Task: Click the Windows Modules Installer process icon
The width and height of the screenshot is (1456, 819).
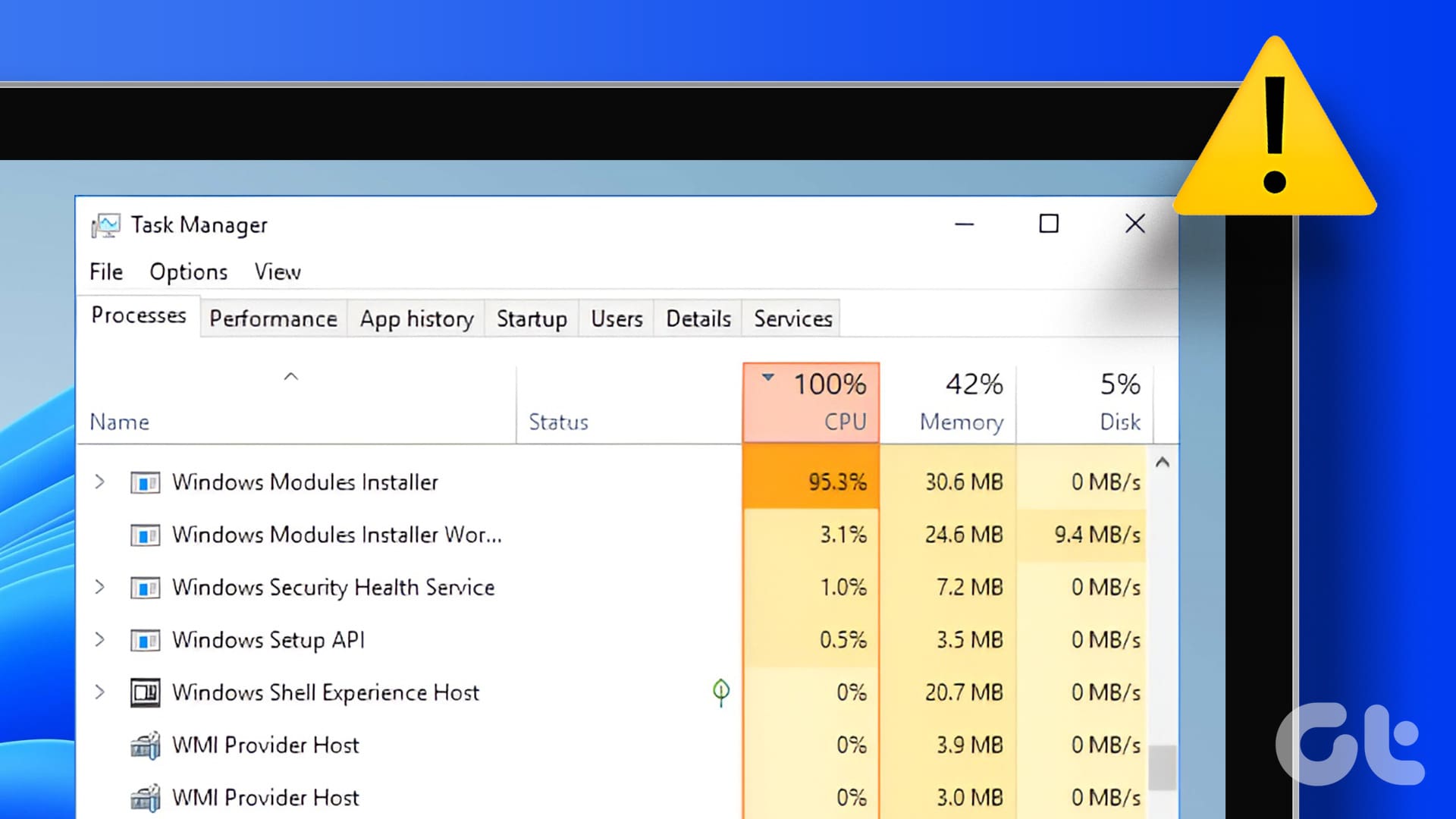Action: (x=145, y=482)
